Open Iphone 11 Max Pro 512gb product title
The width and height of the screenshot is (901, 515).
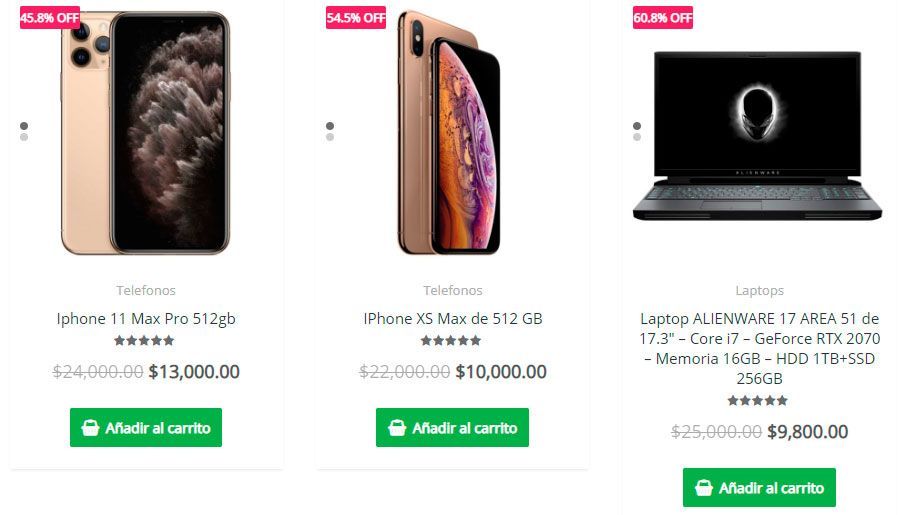tap(146, 319)
